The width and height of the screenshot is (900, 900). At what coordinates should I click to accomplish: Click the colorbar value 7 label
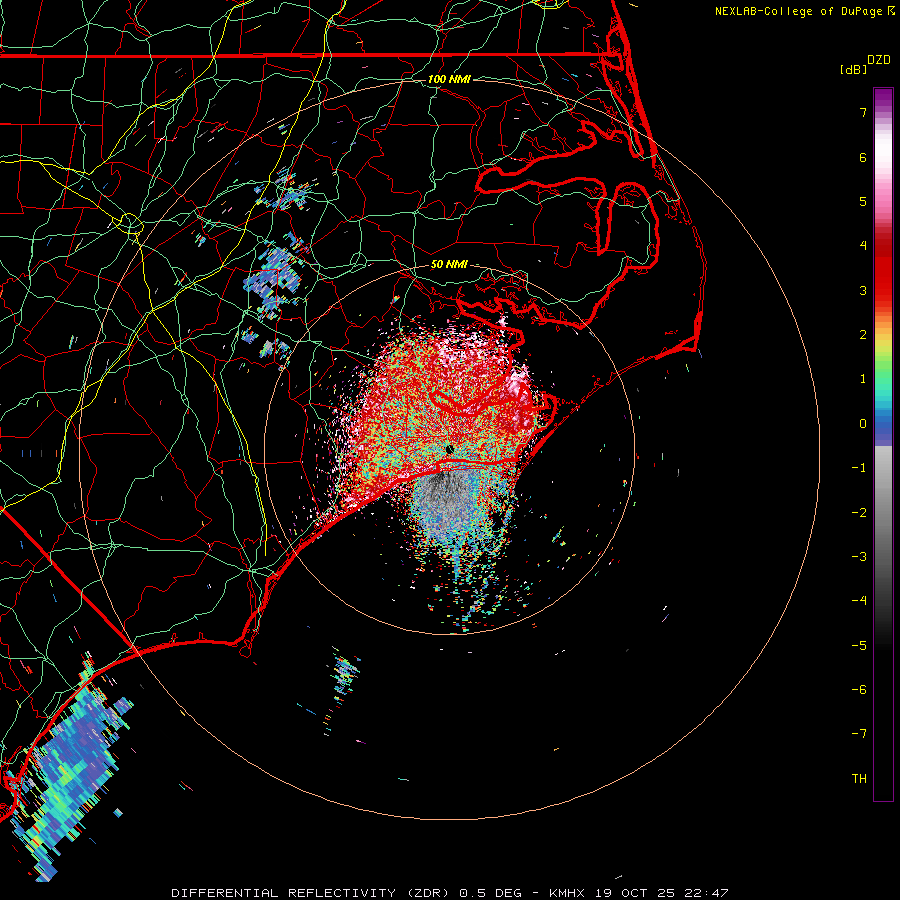point(863,112)
